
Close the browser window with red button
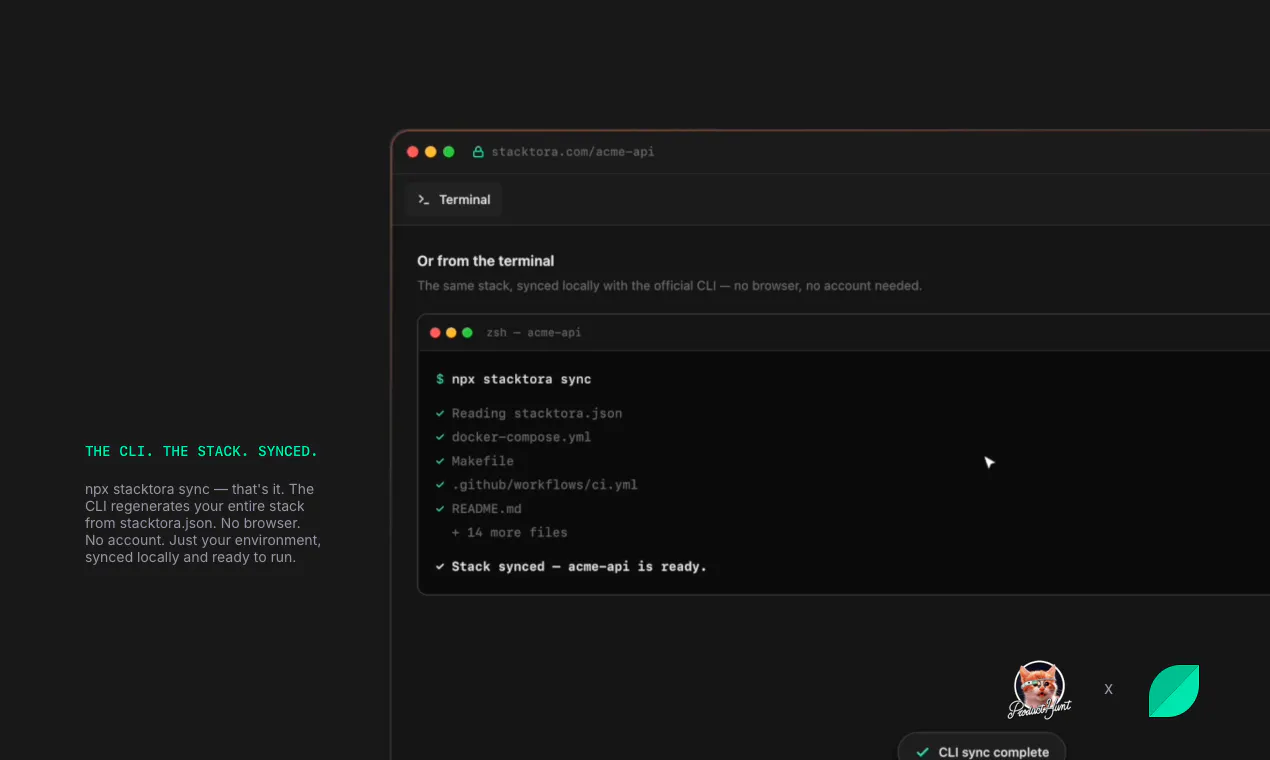coord(413,152)
